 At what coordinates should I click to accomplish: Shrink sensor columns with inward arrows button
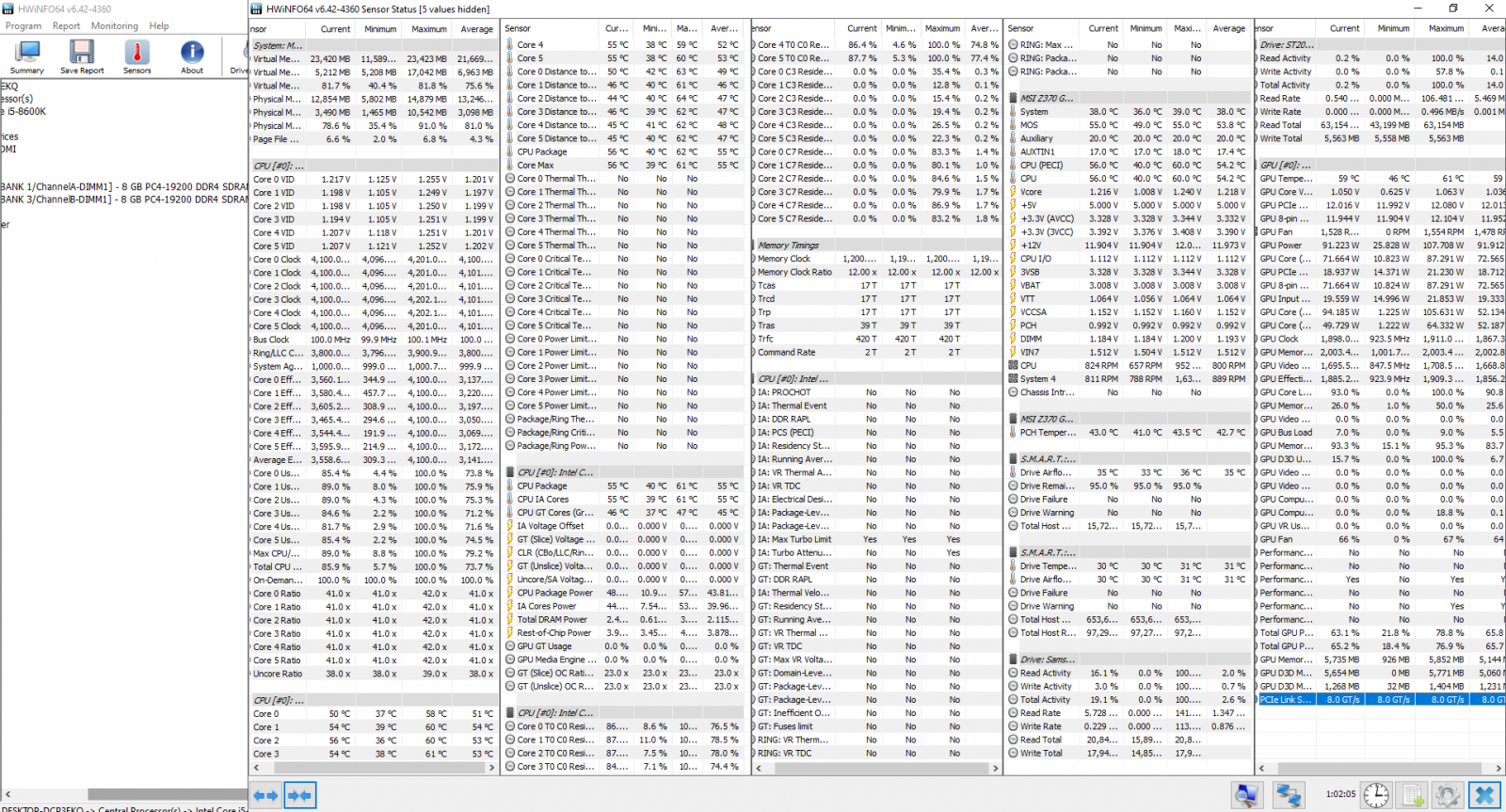300,796
